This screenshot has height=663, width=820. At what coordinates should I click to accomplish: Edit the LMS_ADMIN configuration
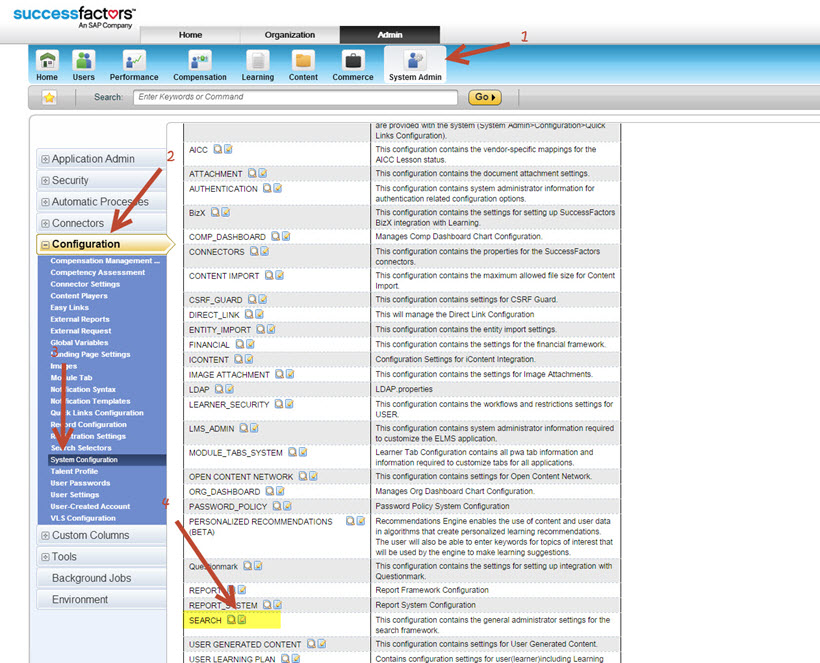click(x=254, y=428)
